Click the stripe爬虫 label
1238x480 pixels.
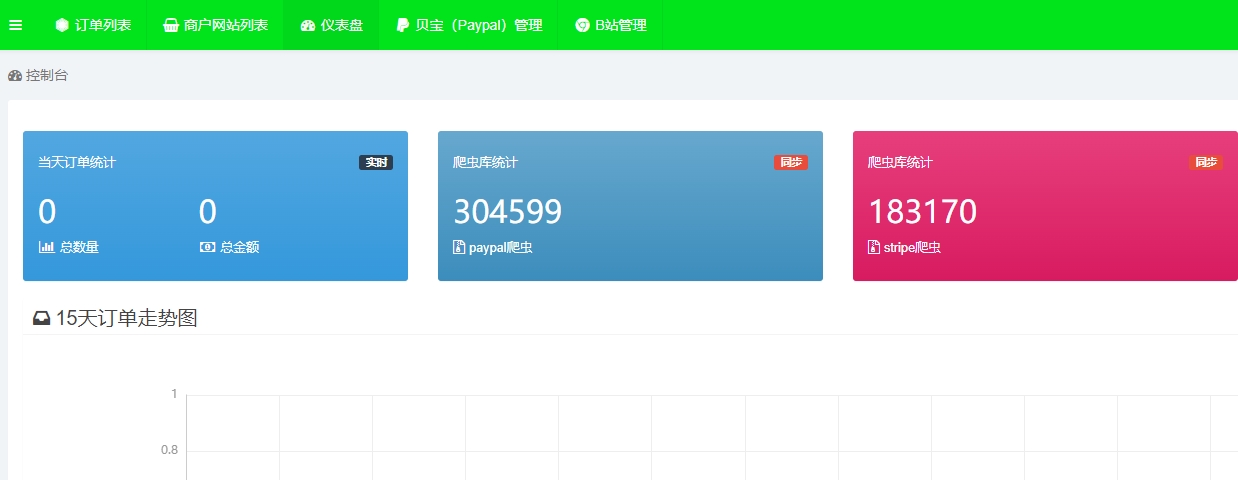912,247
